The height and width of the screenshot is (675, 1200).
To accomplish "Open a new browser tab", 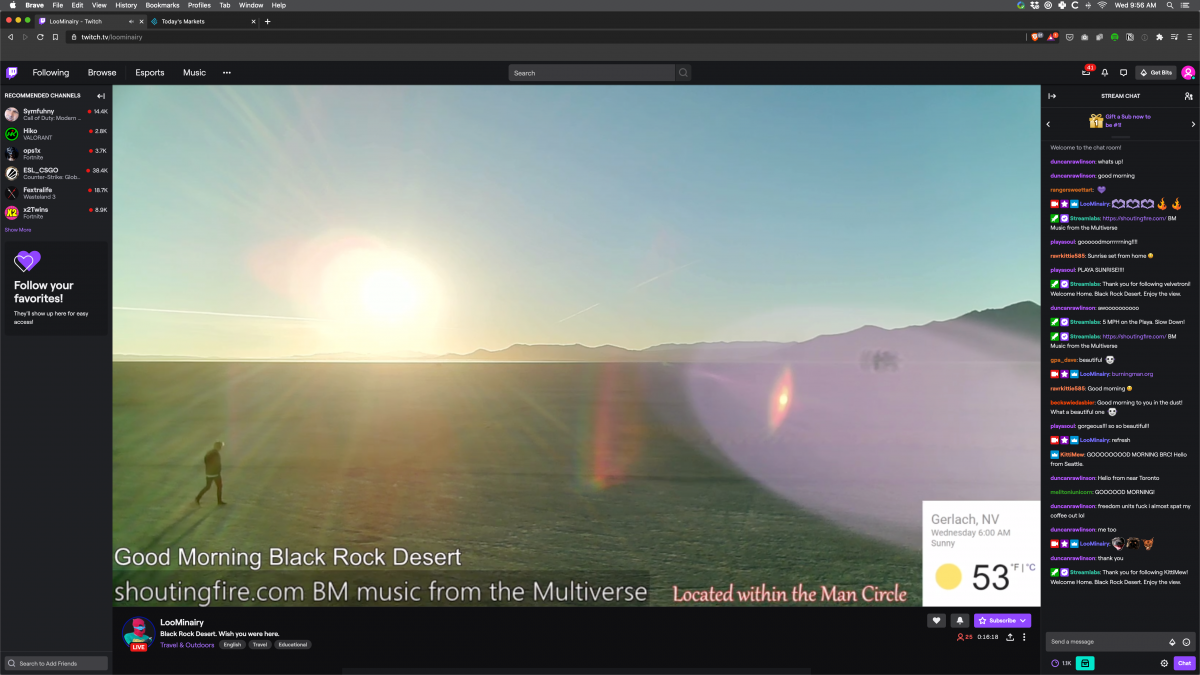I will click(267, 21).
